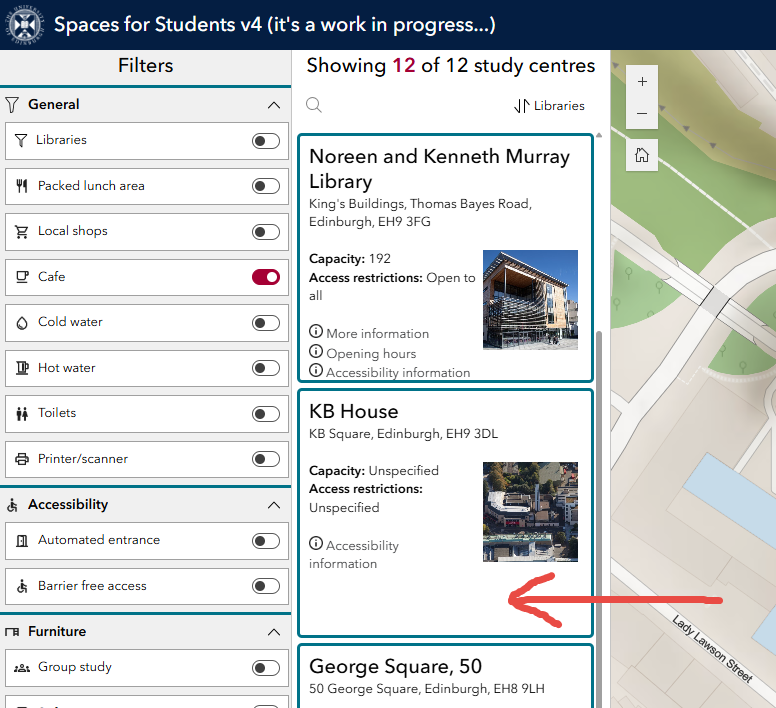Click the 'Capacity: 192' text
Image resolution: width=776 pixels, height=708 pixels.
point(350,259)
